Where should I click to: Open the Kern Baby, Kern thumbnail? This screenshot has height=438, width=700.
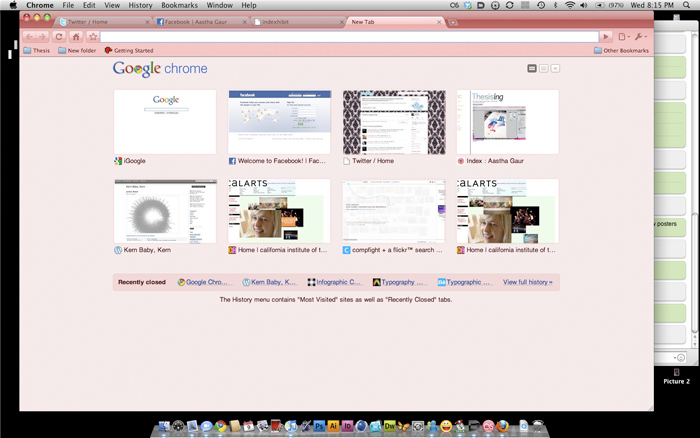pos(165,211)
